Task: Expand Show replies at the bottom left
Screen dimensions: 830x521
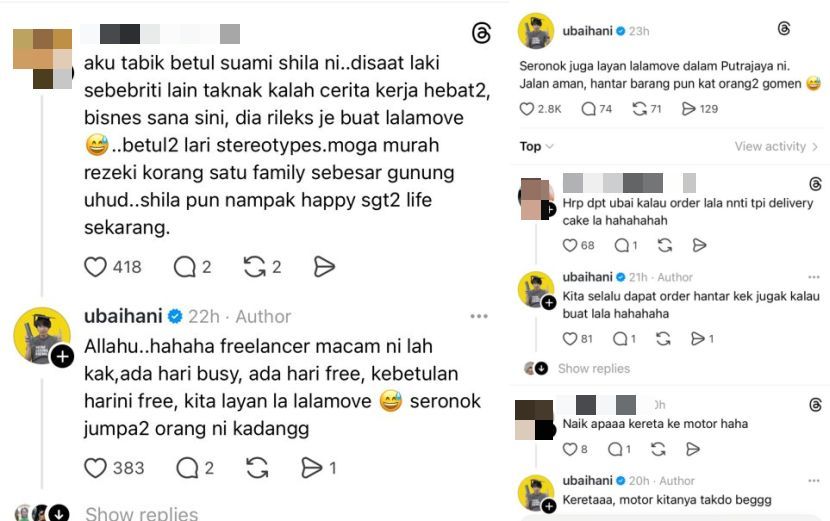Action: click(x=141, y=514)
